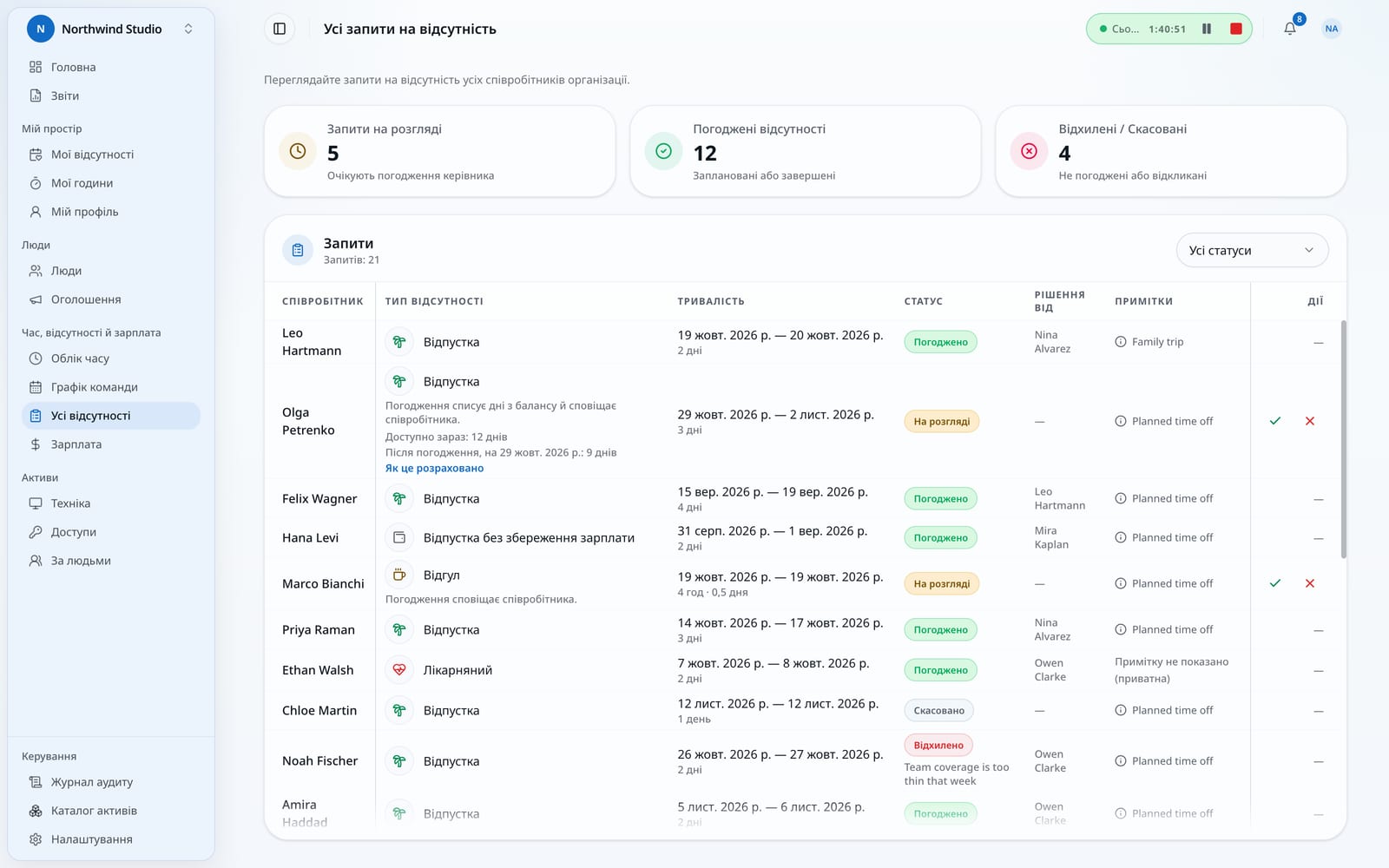Click the clock icon on Запити на розгляді card
Image resolution: width=1389 pixels, height=868 pixels.
[298, 151]
